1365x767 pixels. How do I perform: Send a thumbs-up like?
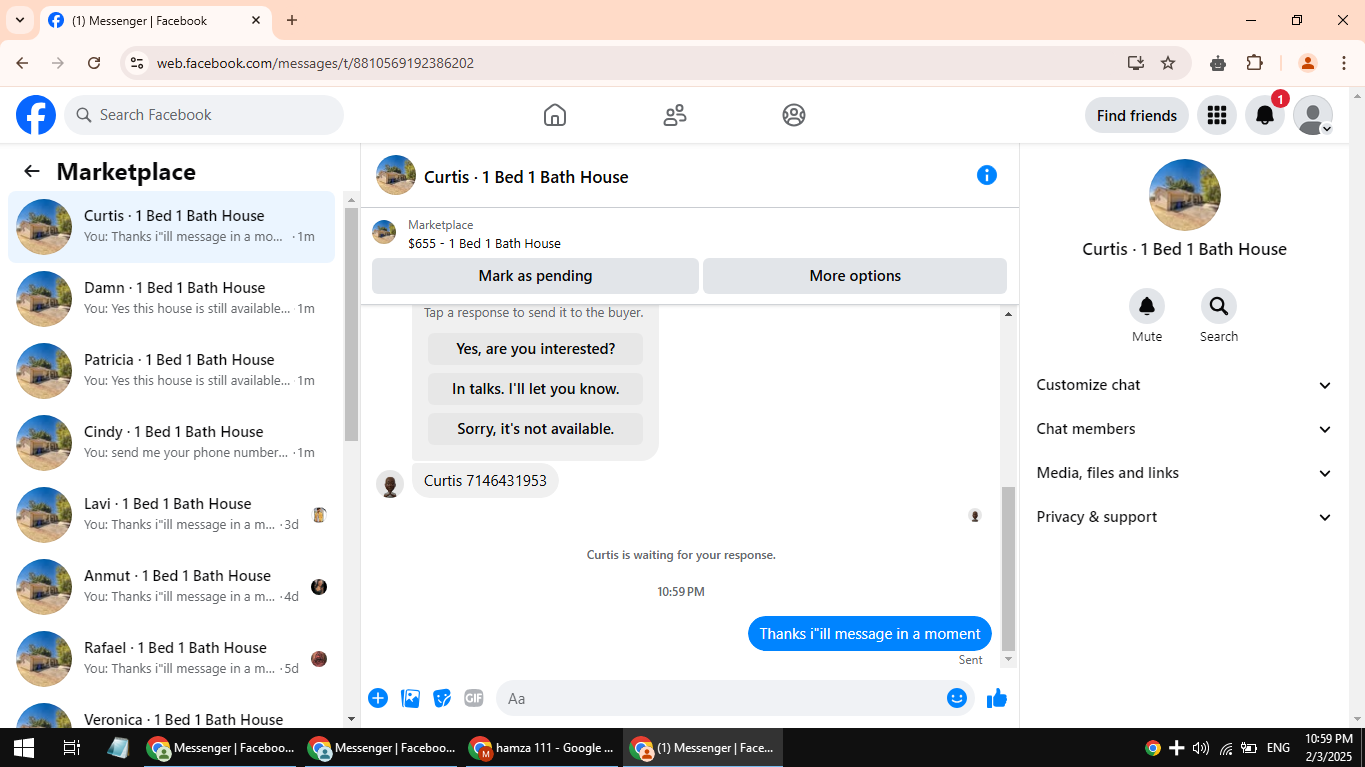pyautogui.click(x=997, y=698)
